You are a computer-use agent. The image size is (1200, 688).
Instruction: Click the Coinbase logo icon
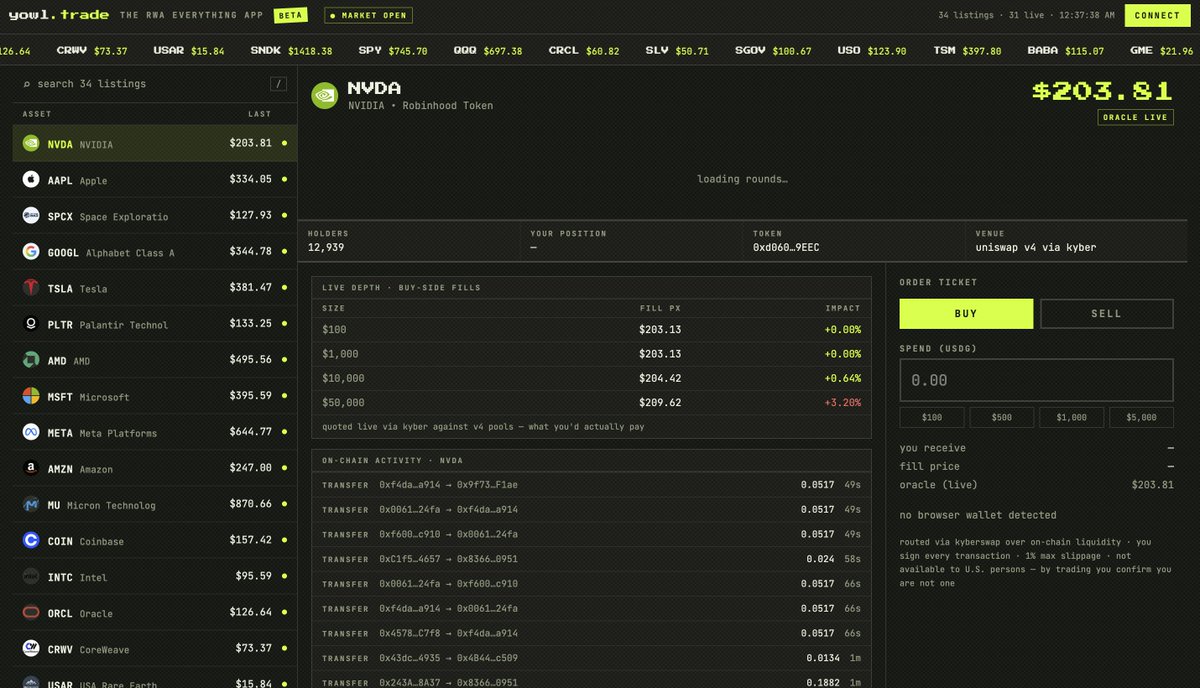(30, 540)
